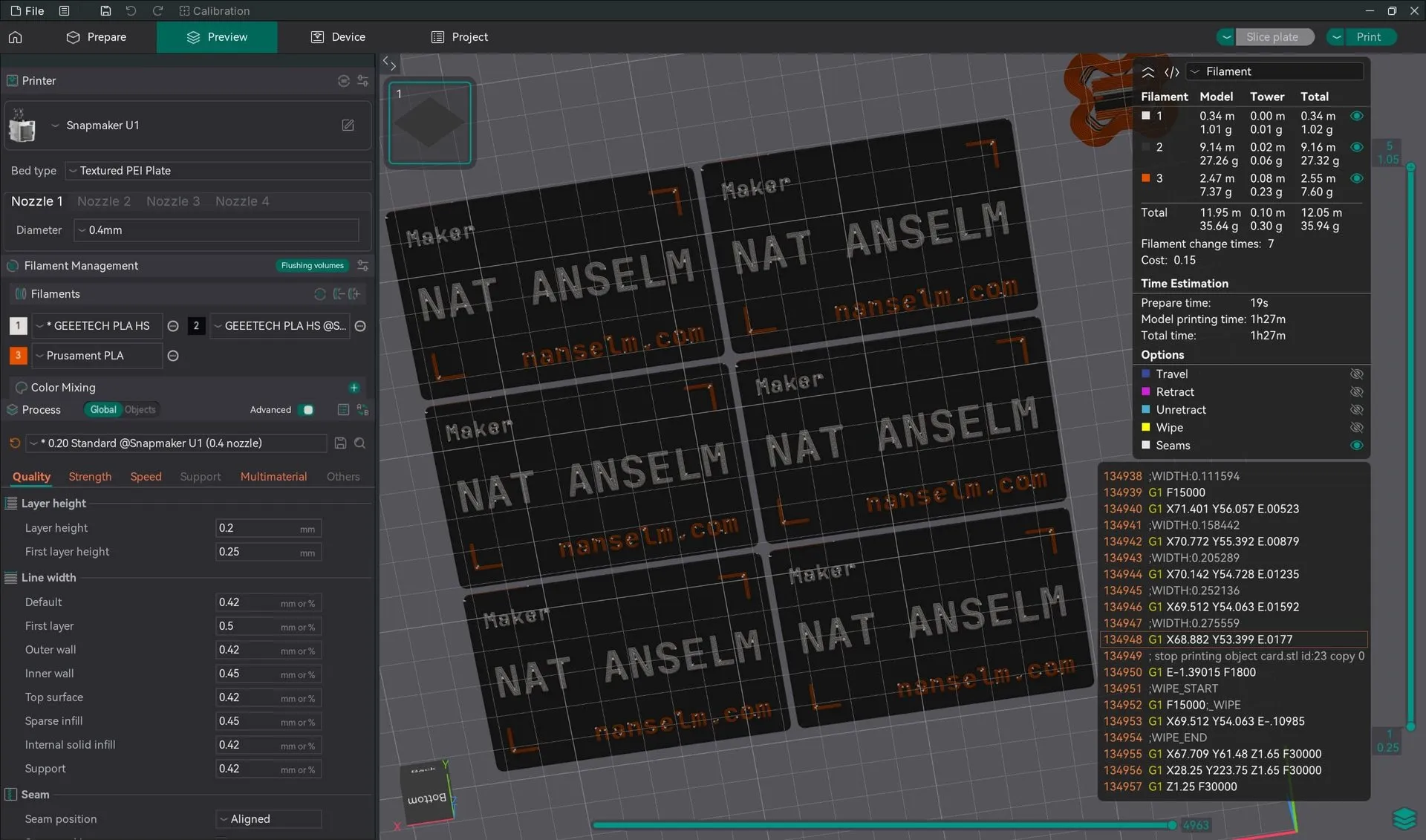Click the horizontal move slider handle
1426x840 pixels.
click(1172, 825)
